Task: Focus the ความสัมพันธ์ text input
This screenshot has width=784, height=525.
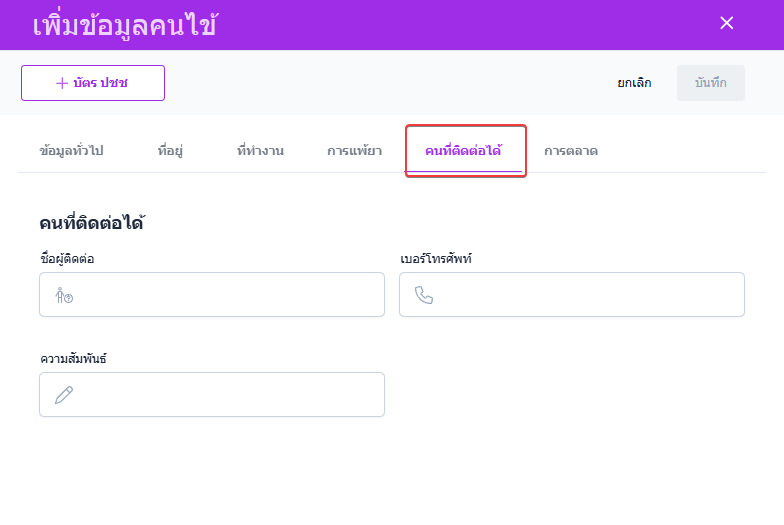Action: [225, 395]
